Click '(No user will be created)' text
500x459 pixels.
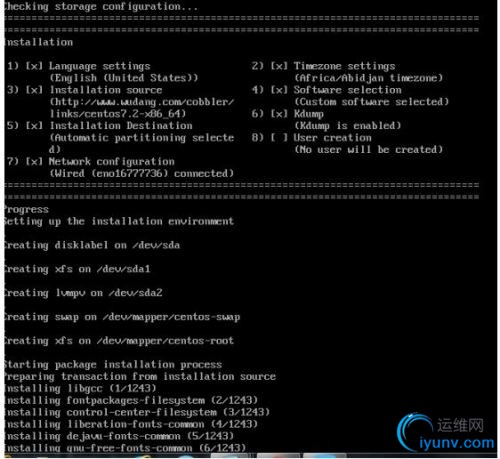[x=369, y=150]
